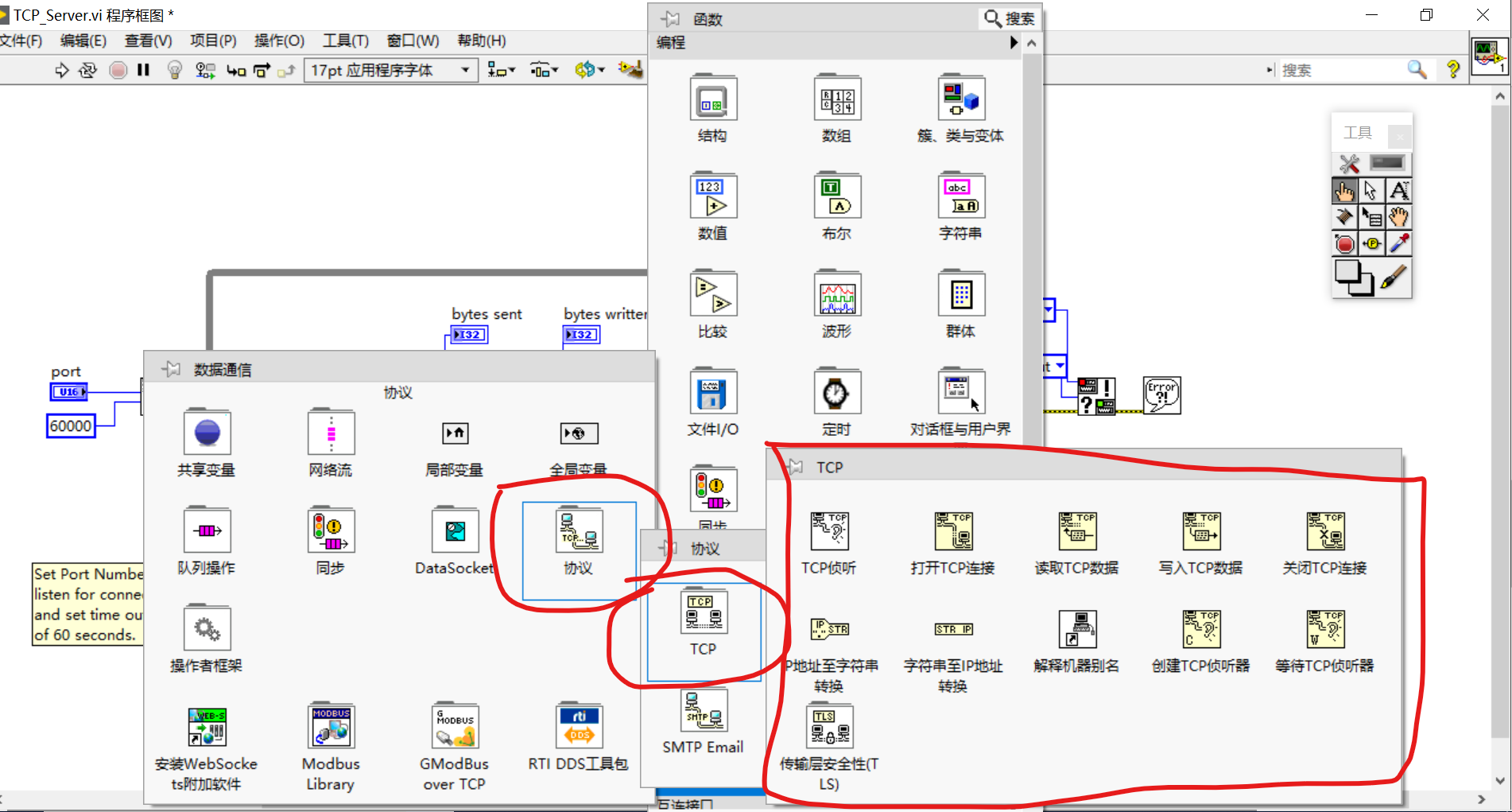Select the Probe Data tool
The height and width of the screenshot is (812, 1512).
[1371, 243]
